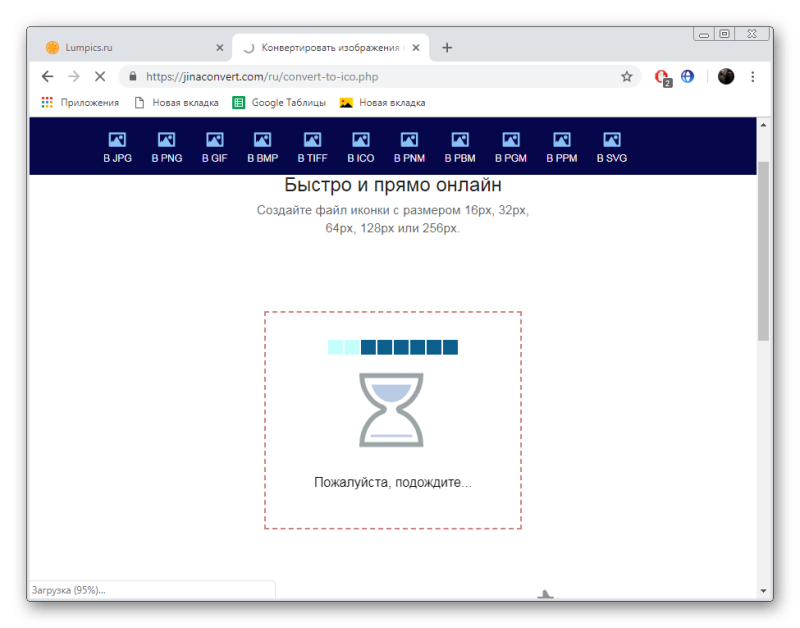The width and height of the screenshot is (800, 628).
Task: Stop page loading with the X button
Action: click(x=100, y=77)
